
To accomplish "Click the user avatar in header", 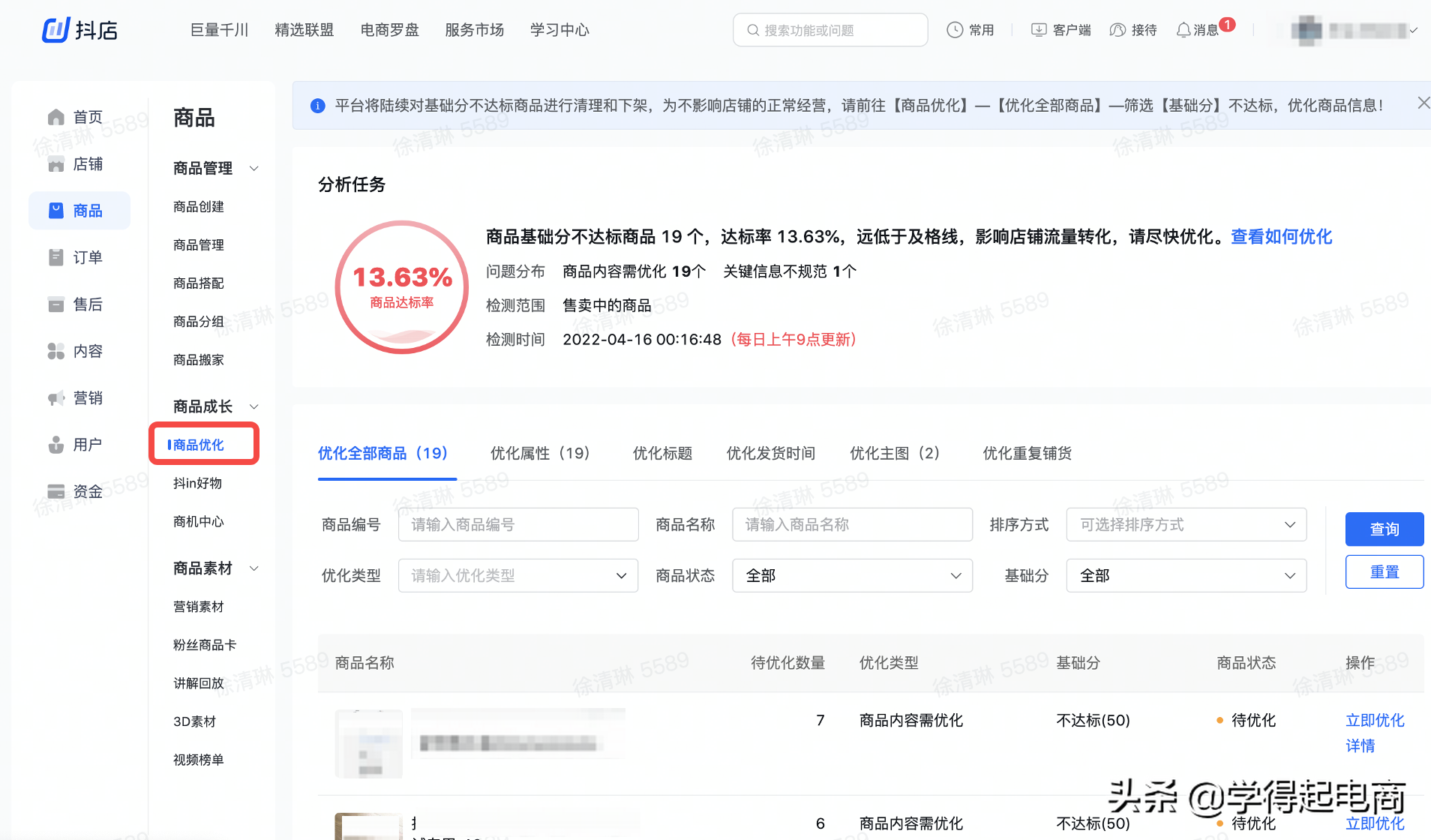I will [x=1306, y=31].
